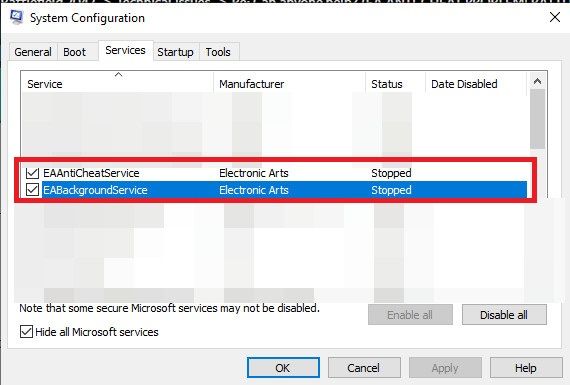Click the Disable all button

(x=504, y=315)
